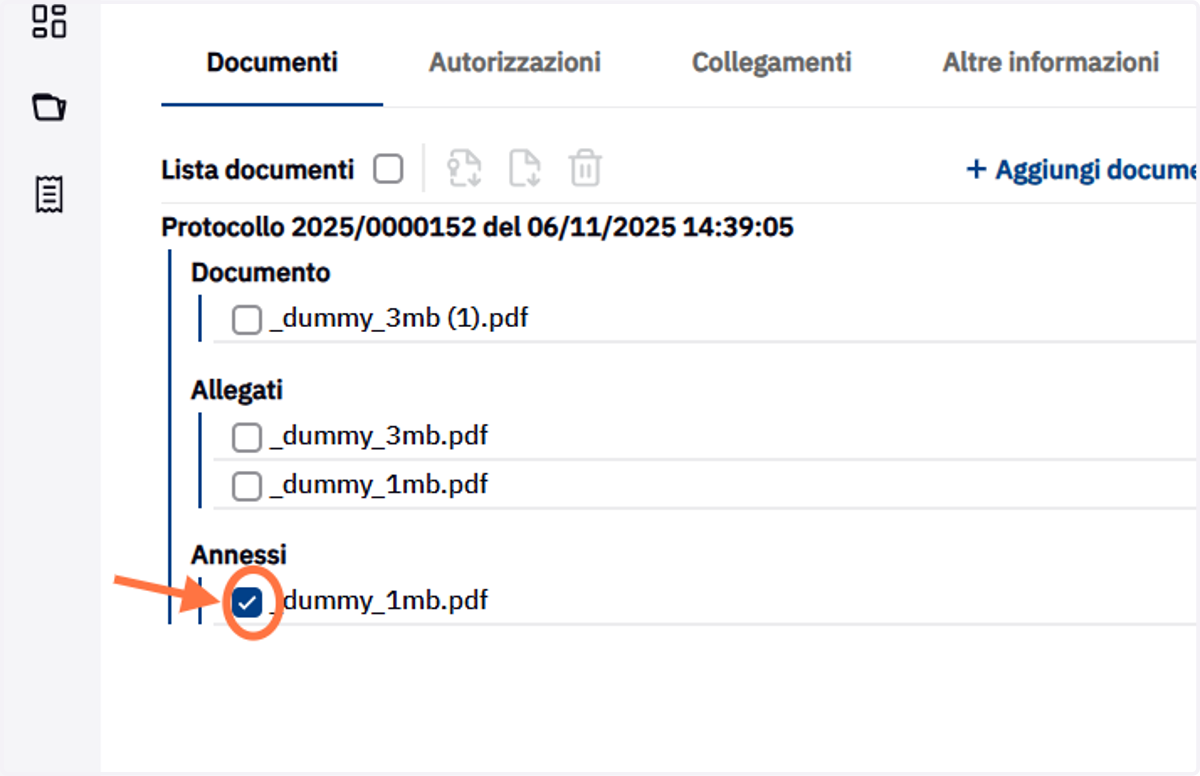1200x776 pixels.
Task: Check the _dummy_1mb.pdf checkbox under Allegati
Action: click(247, 485)
